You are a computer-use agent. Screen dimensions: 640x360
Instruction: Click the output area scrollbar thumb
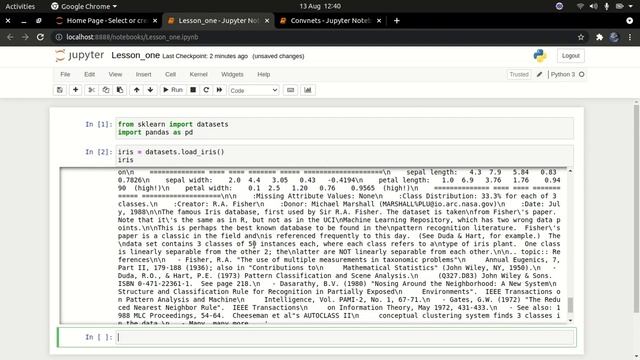(570, 305)
